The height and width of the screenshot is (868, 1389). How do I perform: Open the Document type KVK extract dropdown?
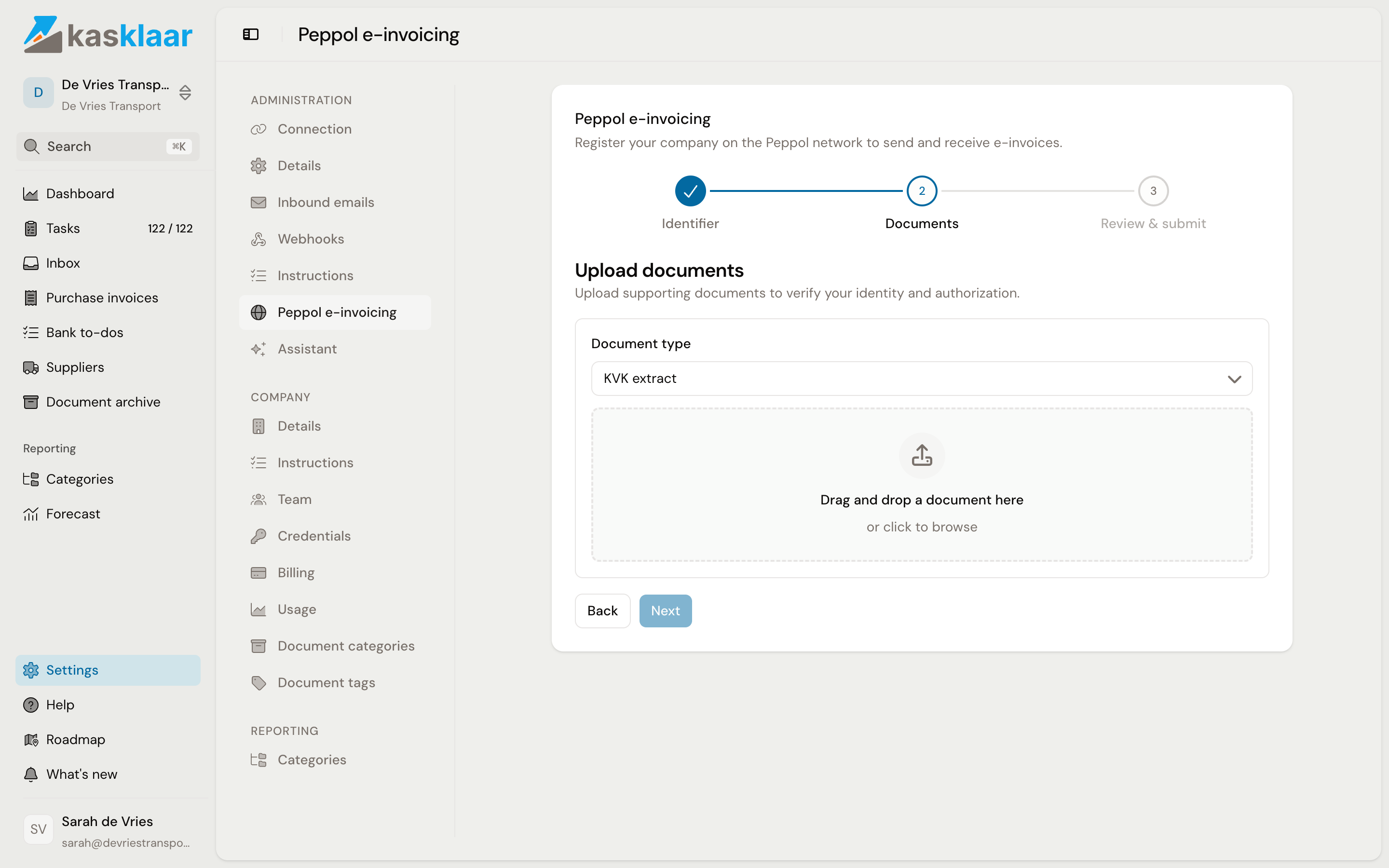[922, 379]
